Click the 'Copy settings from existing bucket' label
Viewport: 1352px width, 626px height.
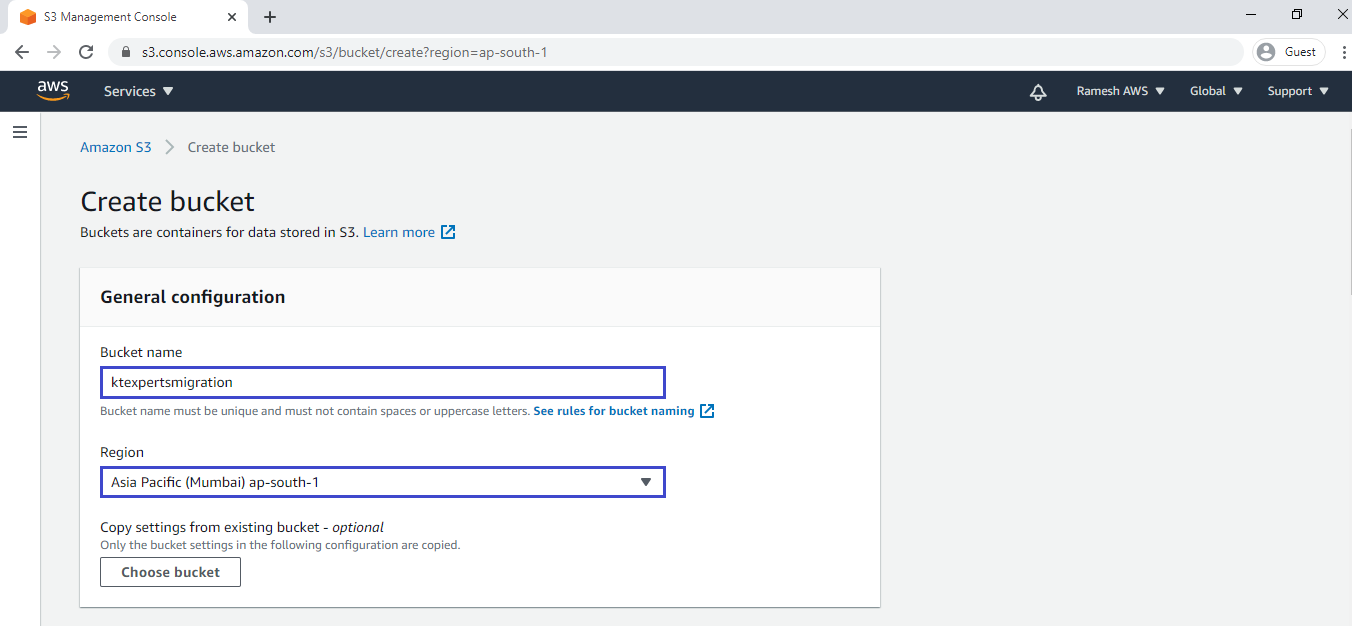(x=242, y=527)
